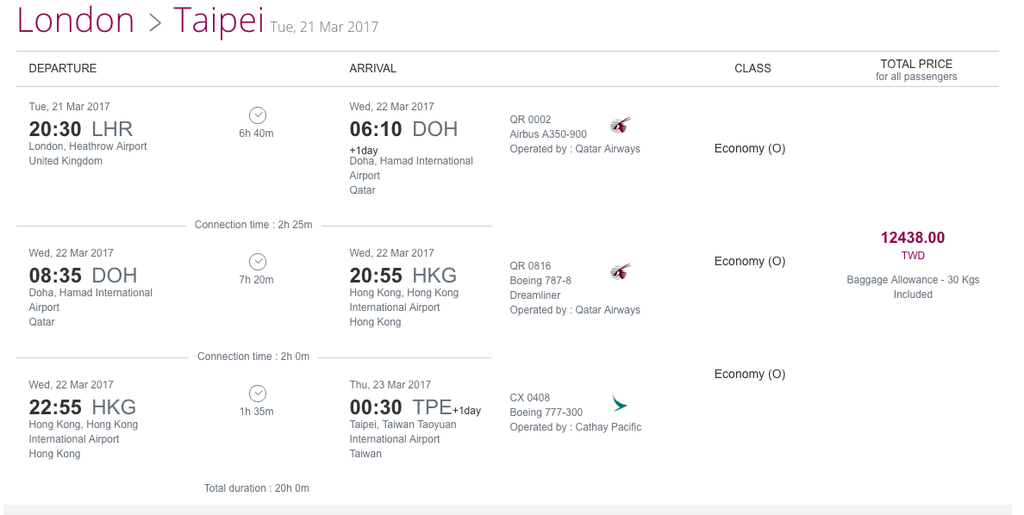1024x515 pixels.
Task: Click the DEPARTURE column header
Action: [x=63, y=68]
